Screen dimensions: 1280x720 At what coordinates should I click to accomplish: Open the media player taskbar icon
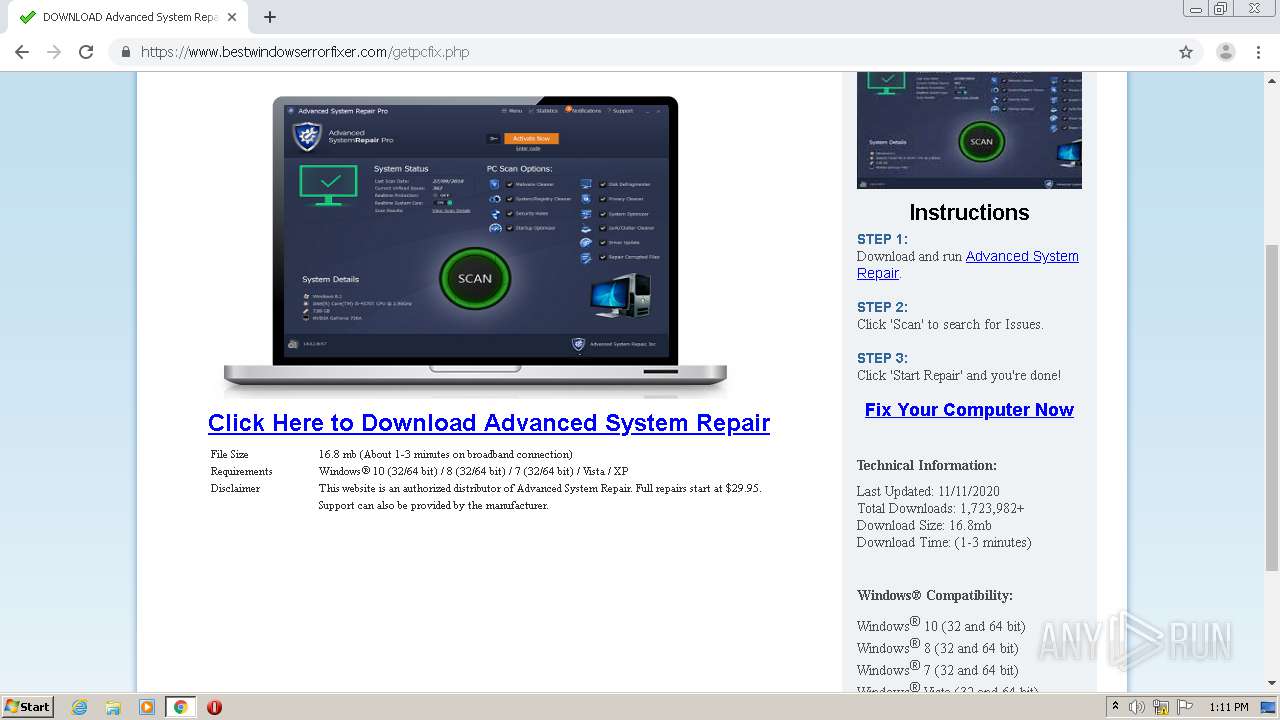click(x=147, y=707)
